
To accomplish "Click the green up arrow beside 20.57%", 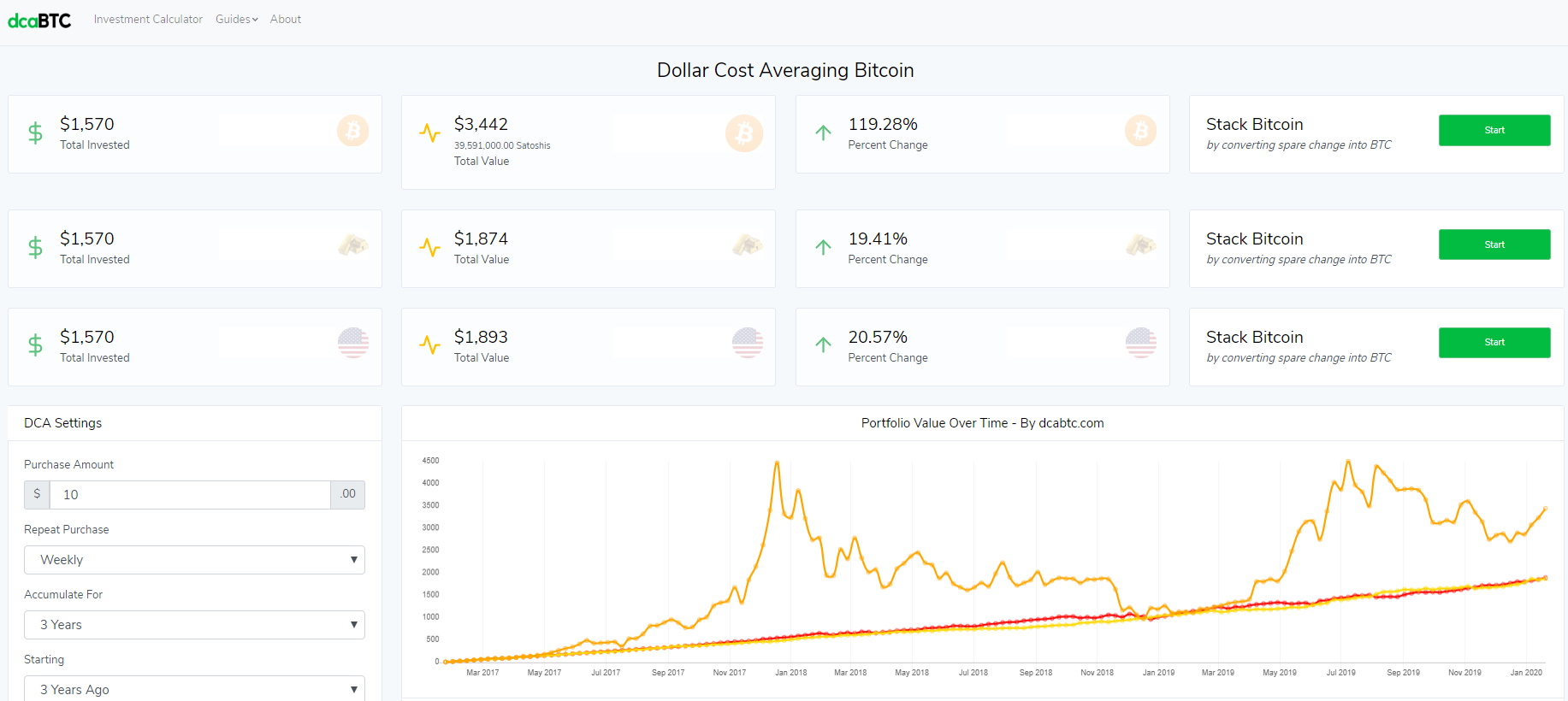I will [x=823, y=345].
